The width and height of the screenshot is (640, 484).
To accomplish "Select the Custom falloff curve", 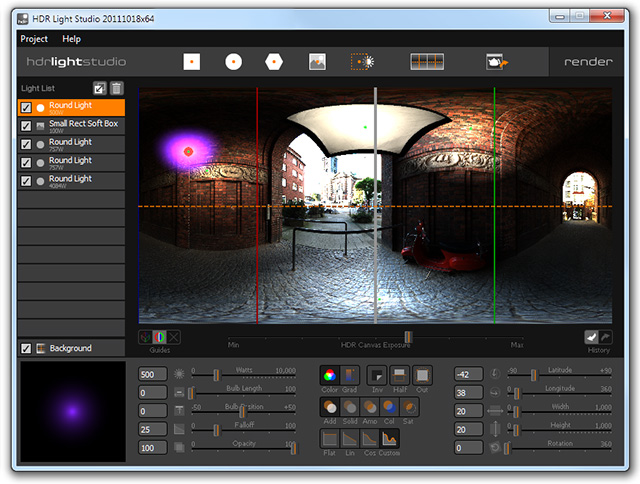I will coord(389,439).
